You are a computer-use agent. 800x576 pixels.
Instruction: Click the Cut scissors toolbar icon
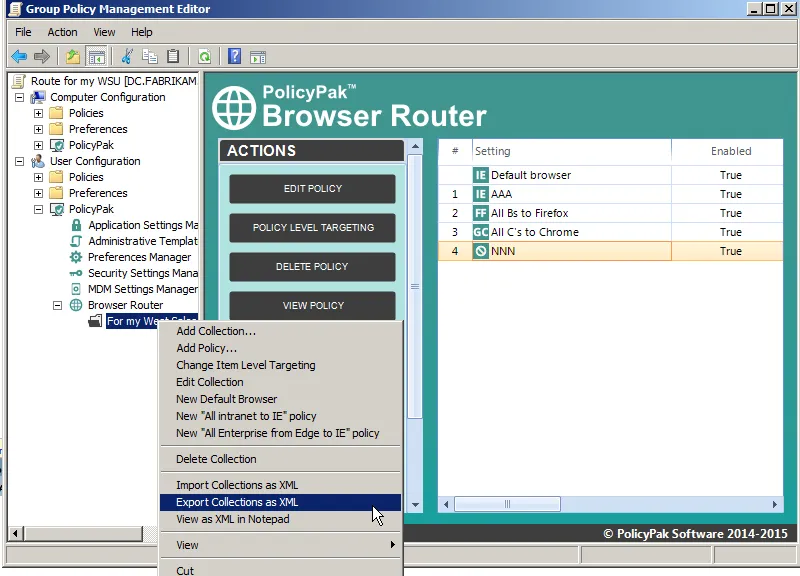[127, 57]
